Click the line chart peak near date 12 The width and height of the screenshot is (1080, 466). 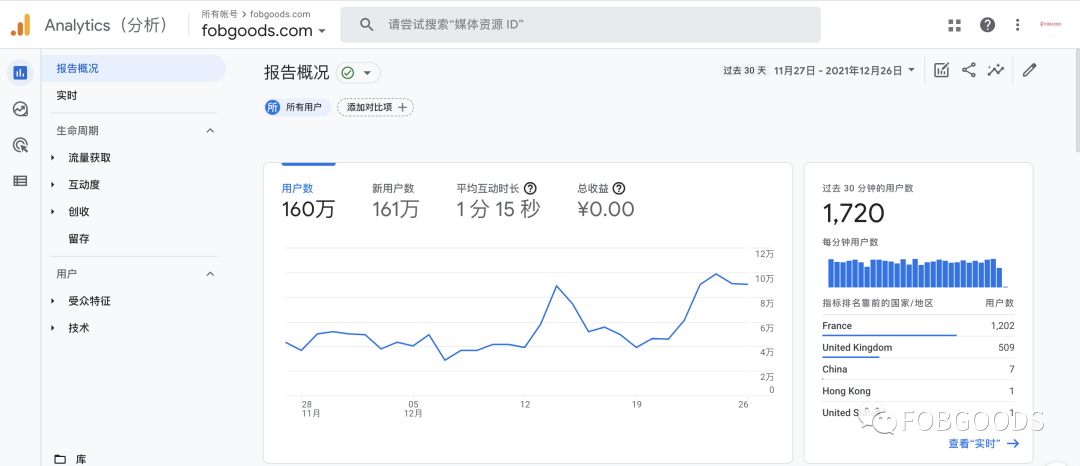(557, 286)
